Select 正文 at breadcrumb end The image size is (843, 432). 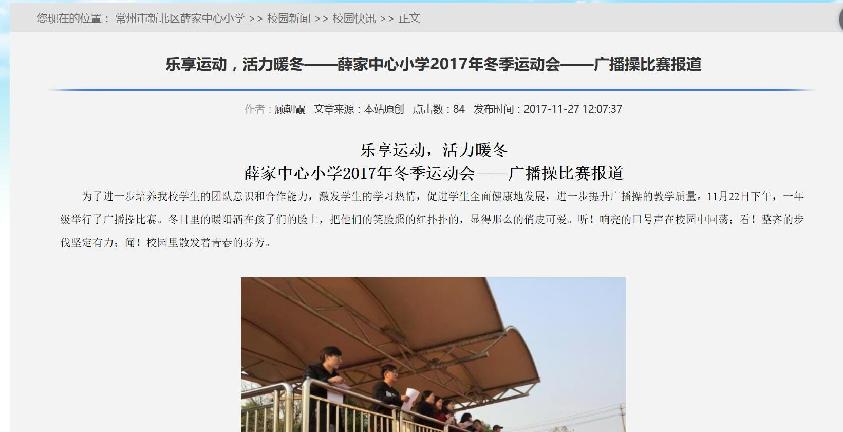pos(409,18)
